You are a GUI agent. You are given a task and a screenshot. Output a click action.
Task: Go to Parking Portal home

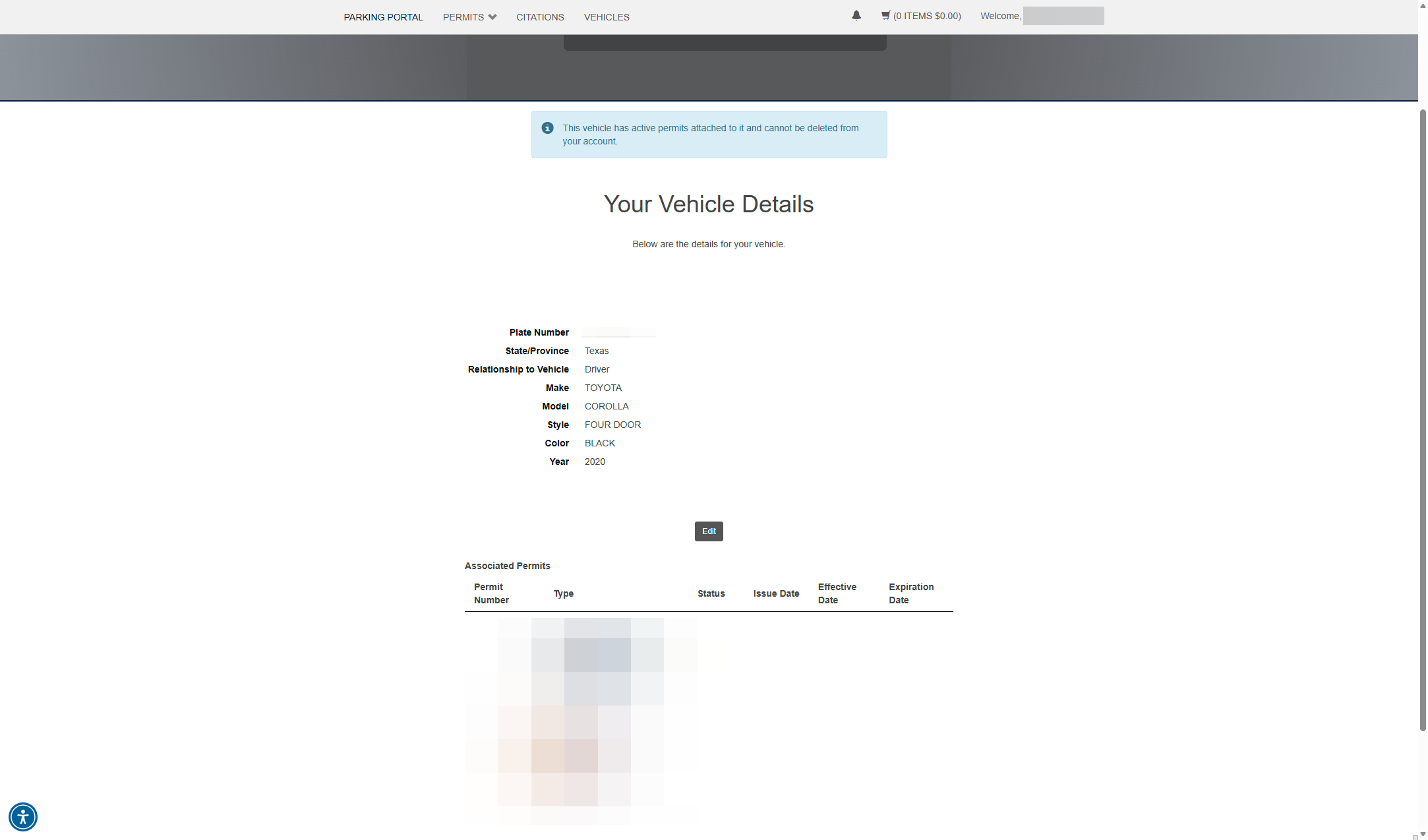[x=383, y=17]
